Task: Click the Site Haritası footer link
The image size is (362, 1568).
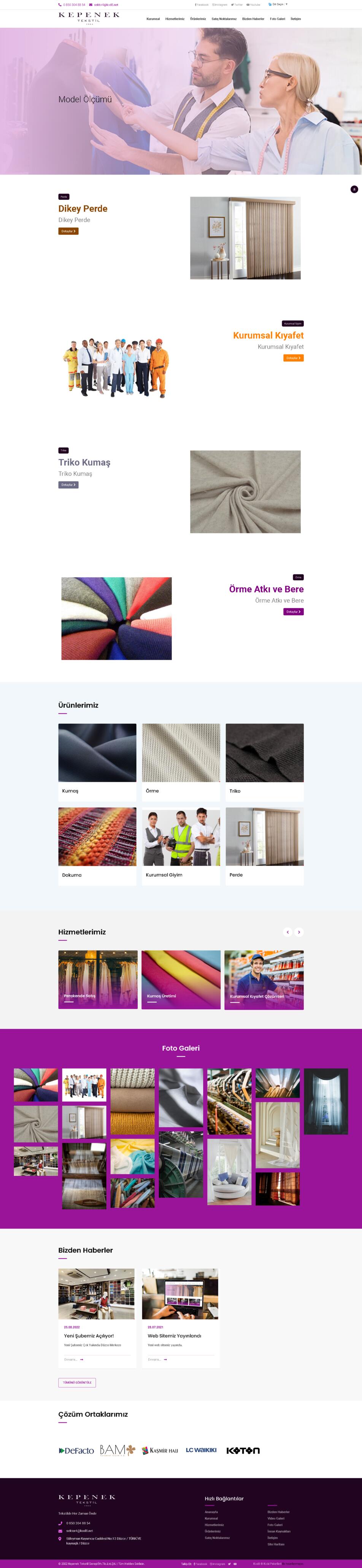Action: 276,1544
